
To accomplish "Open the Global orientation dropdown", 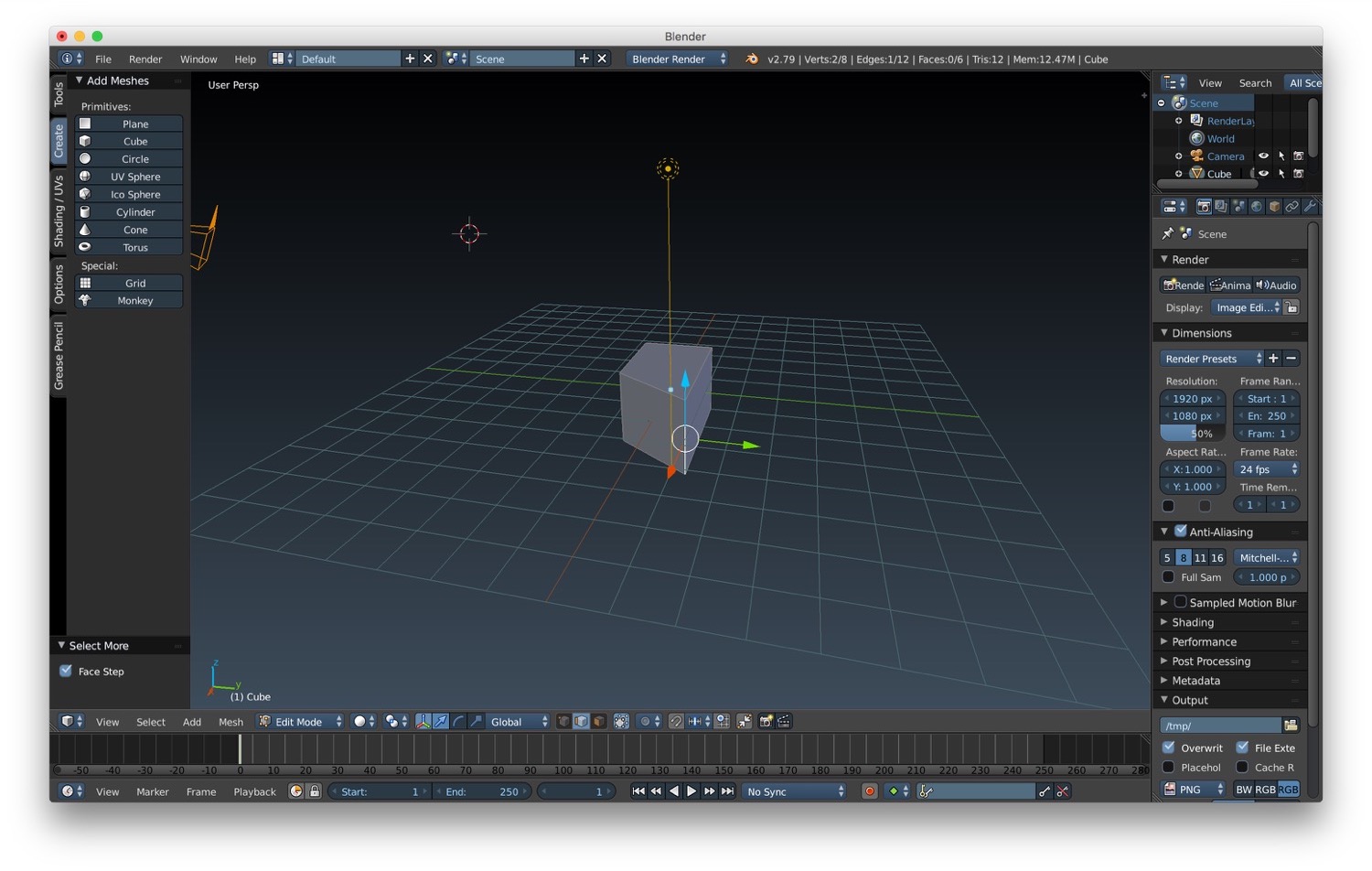I will (x=518, y=722).
